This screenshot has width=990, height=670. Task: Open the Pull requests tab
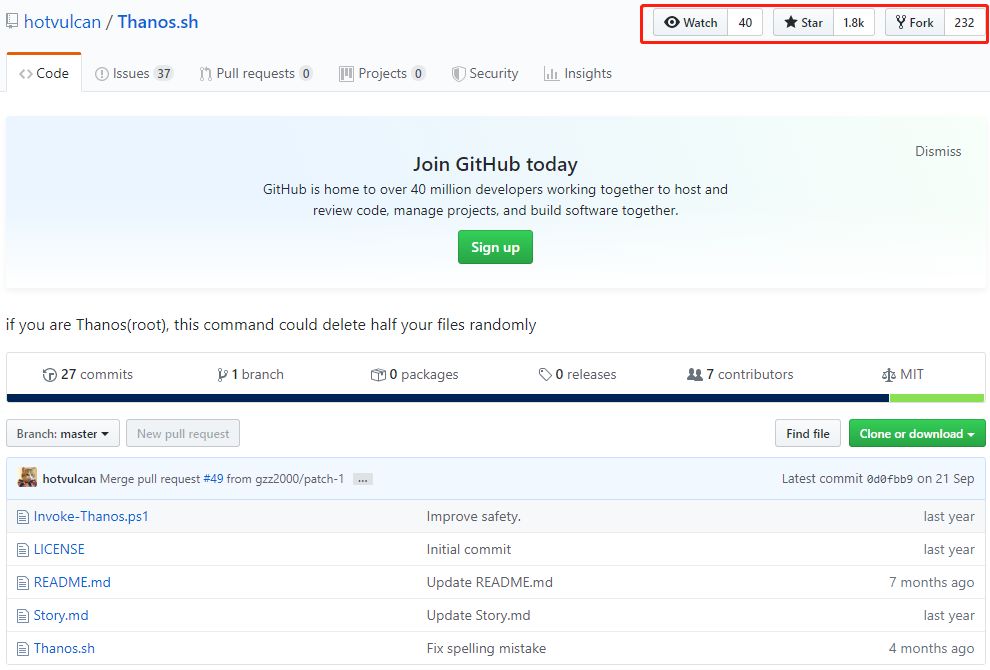coord(256,73)
